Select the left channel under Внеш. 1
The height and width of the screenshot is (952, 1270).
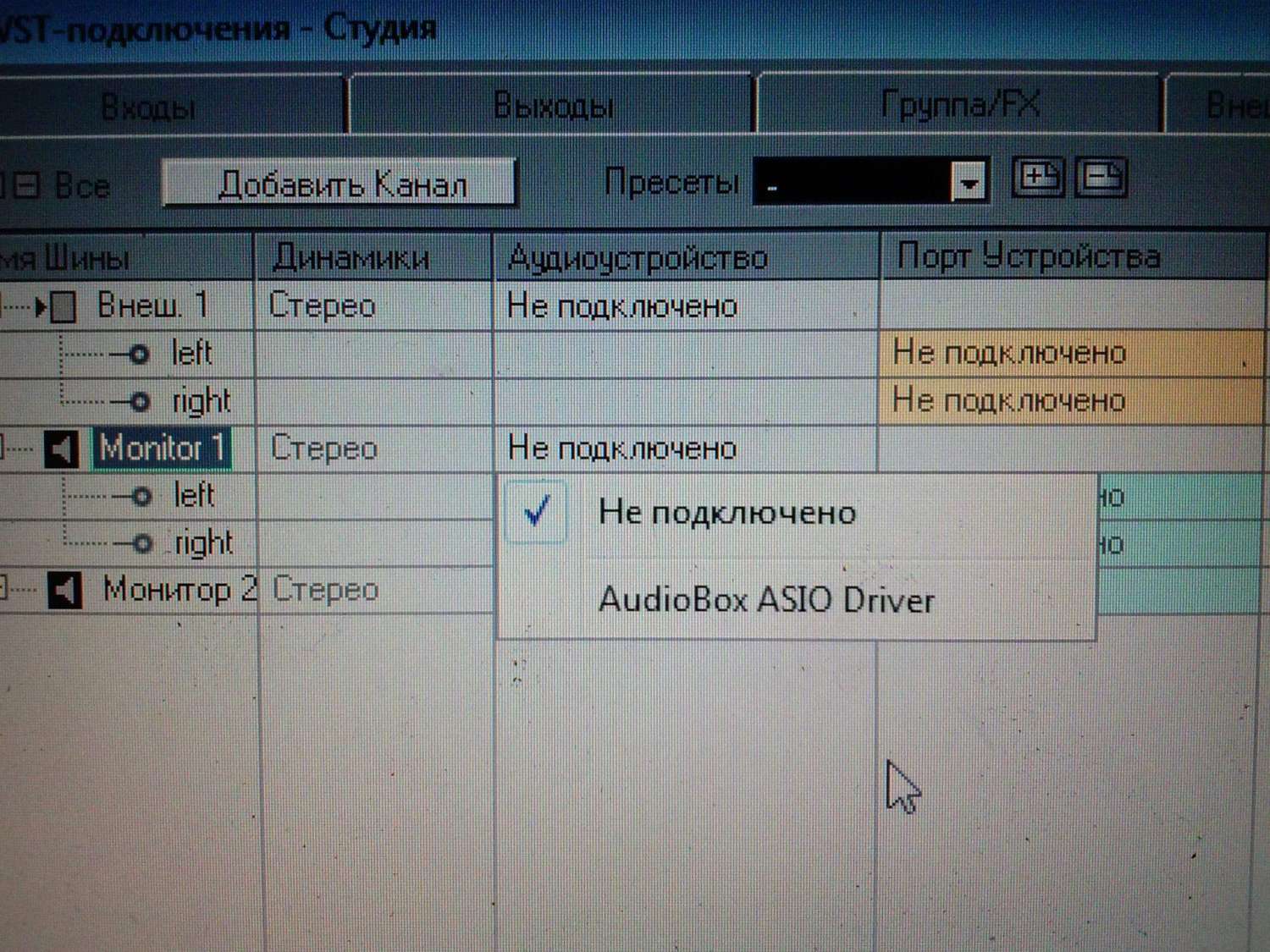[191, 353]
